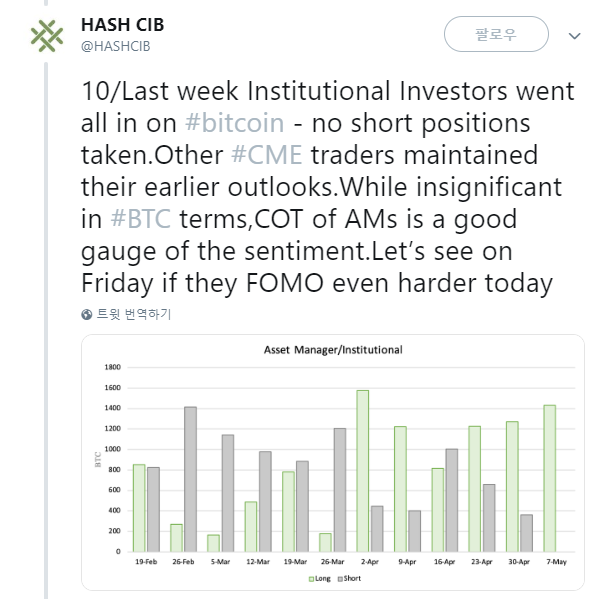600x599 pixels.
Task: Open the tweet options chevron menu
Action: (574, 36)
